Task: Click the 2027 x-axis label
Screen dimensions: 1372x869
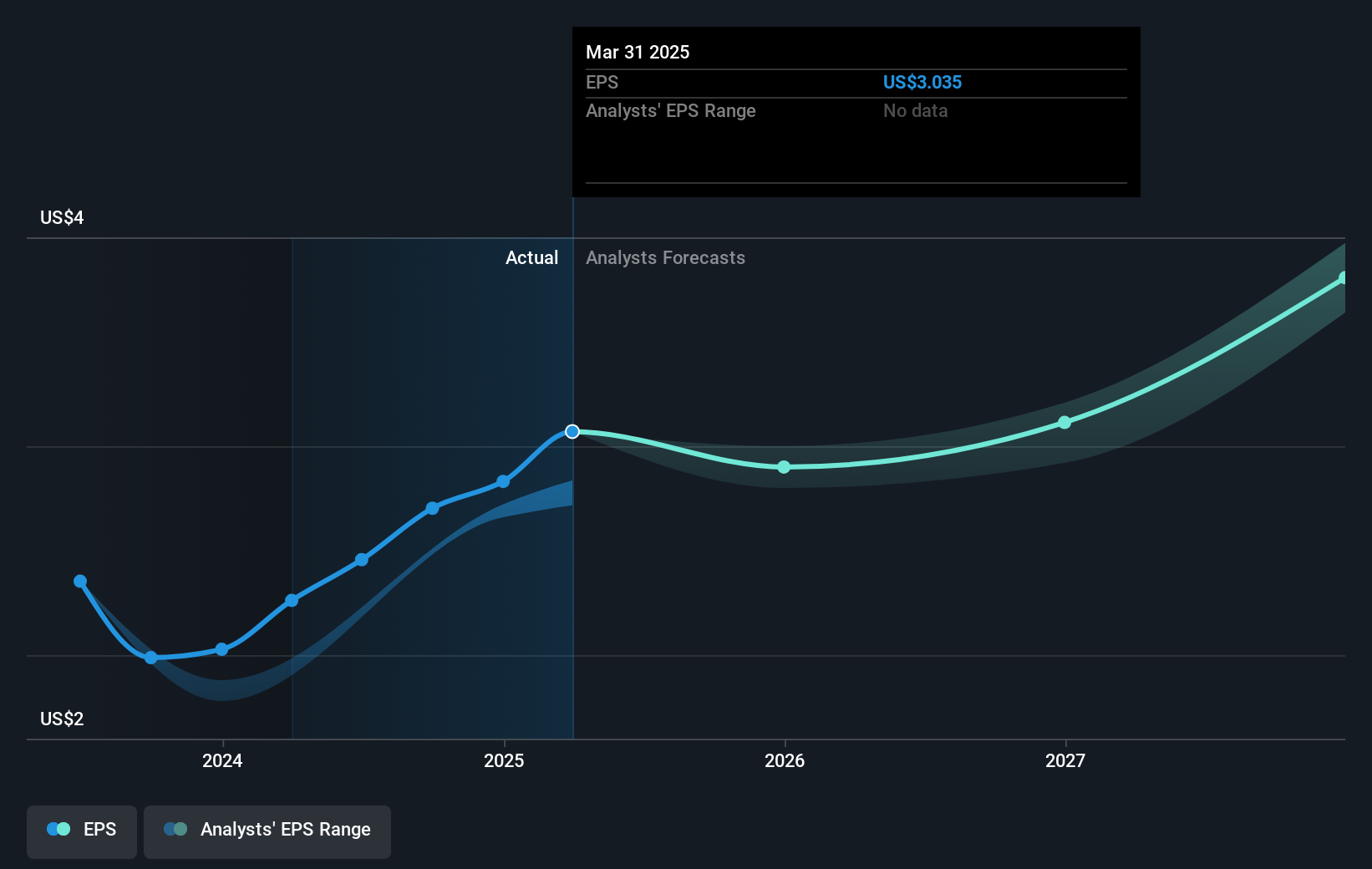Action: coord(1065,760)
